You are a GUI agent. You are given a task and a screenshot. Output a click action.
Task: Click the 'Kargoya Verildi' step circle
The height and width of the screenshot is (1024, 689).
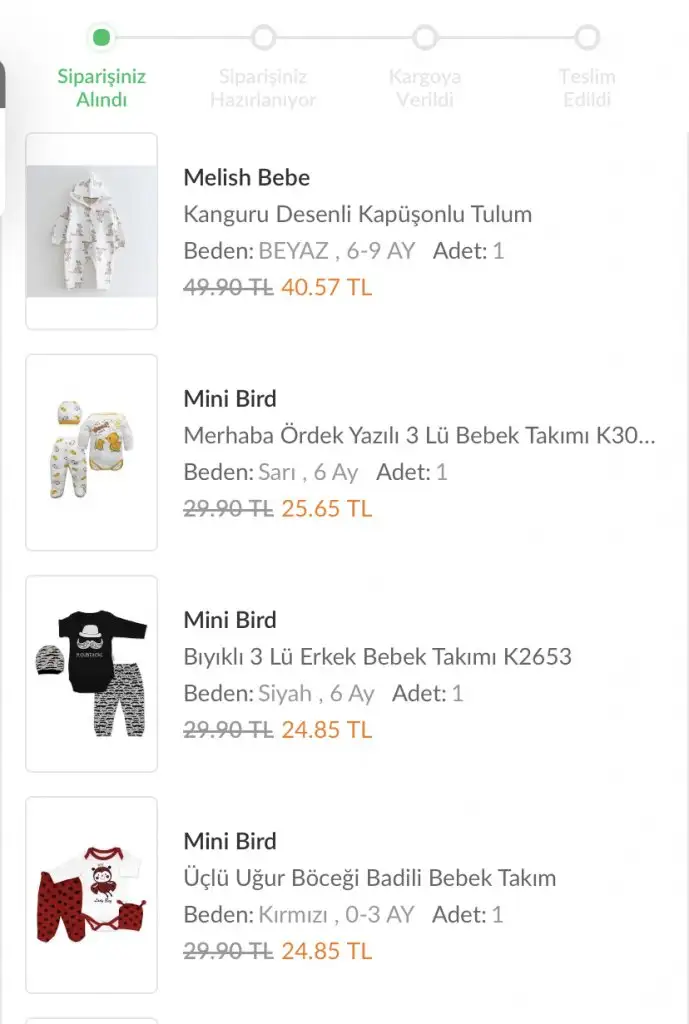[x=425, y=38]
